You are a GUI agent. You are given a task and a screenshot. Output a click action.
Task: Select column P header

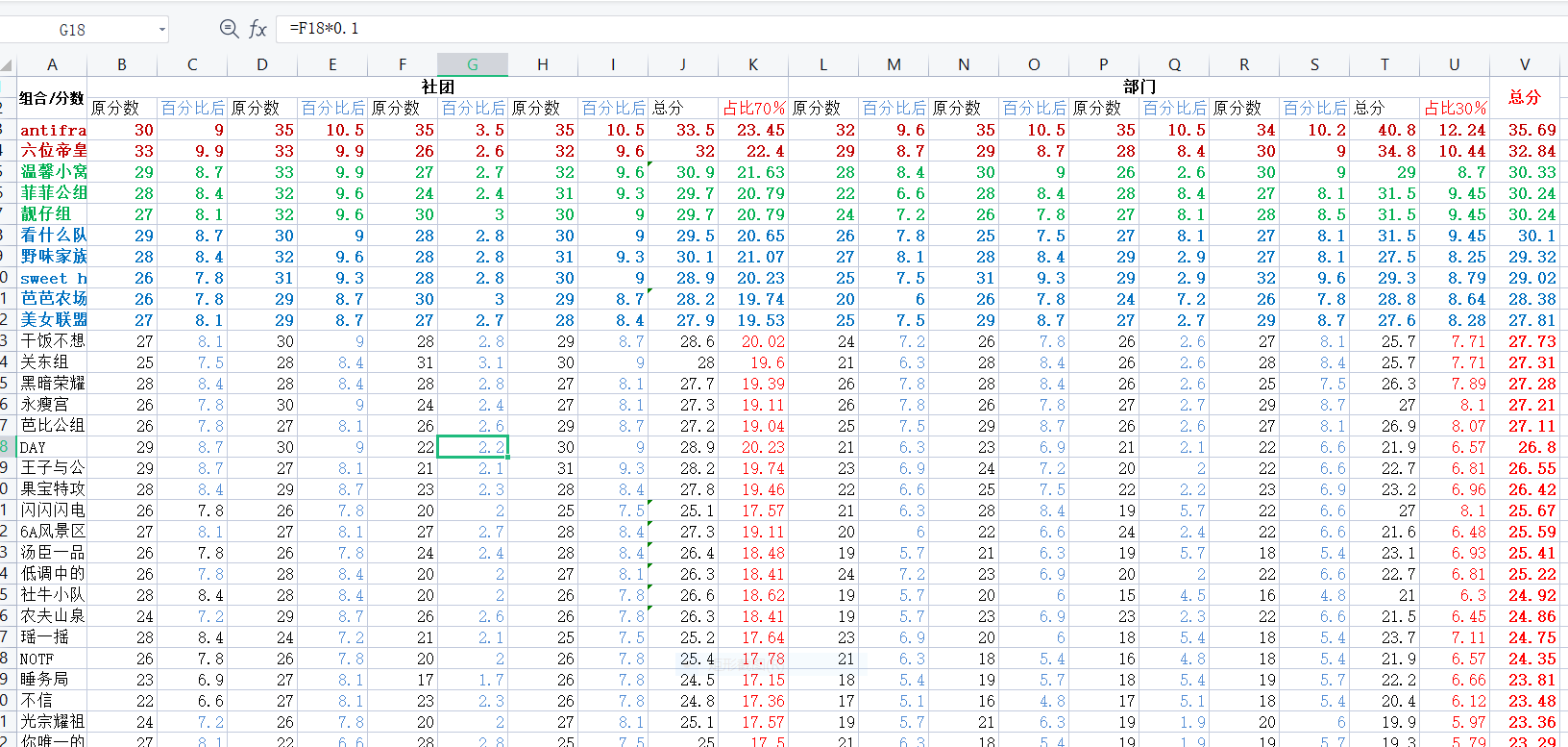click(1104, 64)
